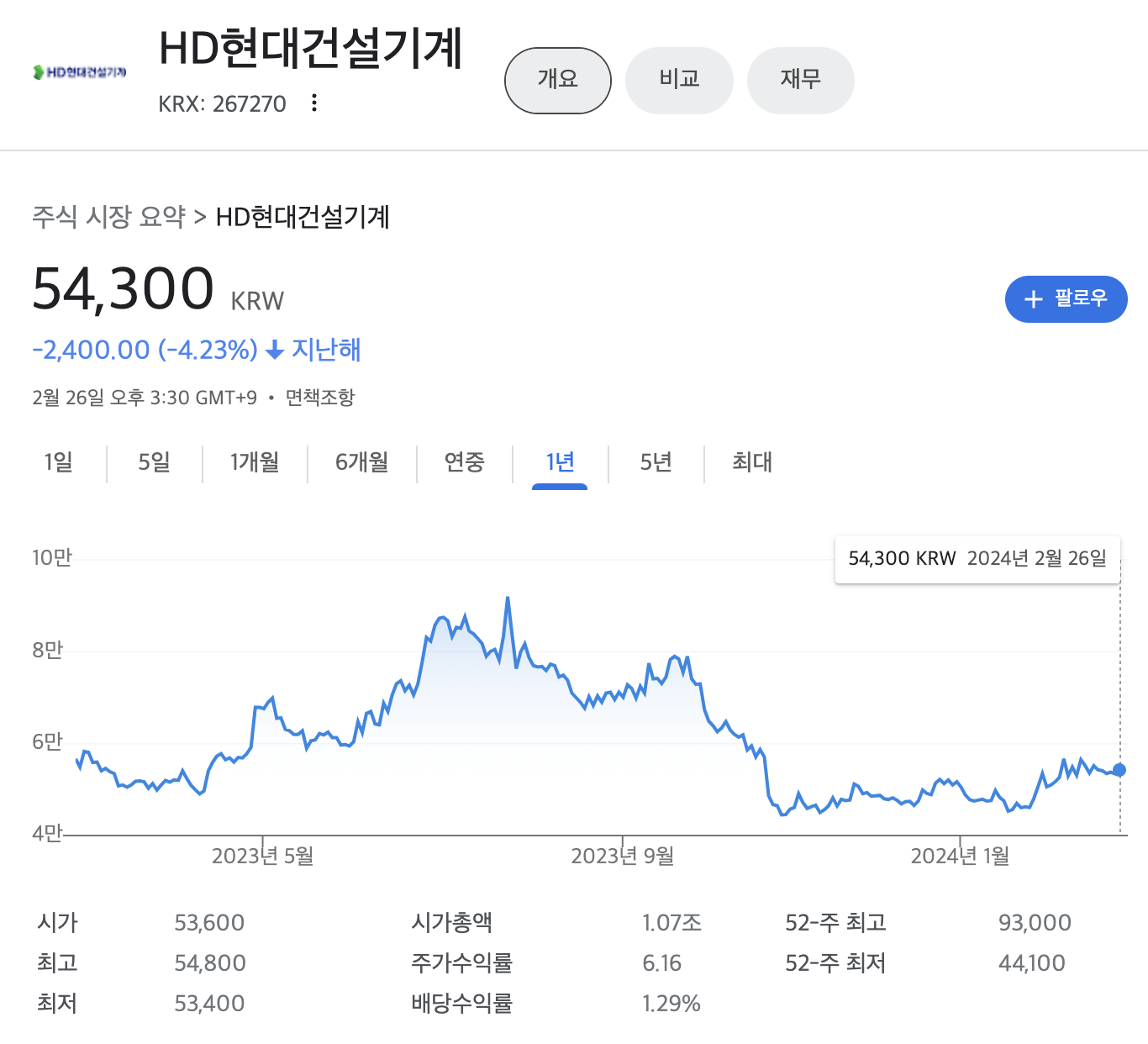1148x1044 pixels.
Task: Click the down arrow next to 지난해
Action: click(274, 351)
